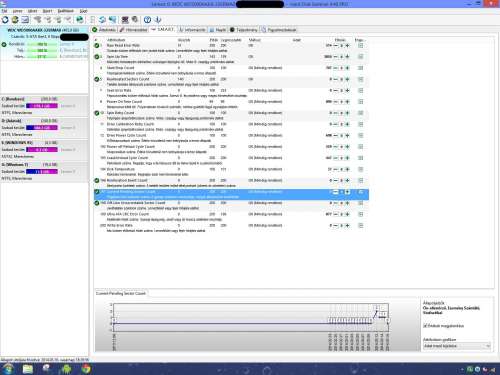Toggle the enable checkbox for Current Pending Sector Count
Image resolution: width=500 pixels, height=375 pixels.
(361, 192)
